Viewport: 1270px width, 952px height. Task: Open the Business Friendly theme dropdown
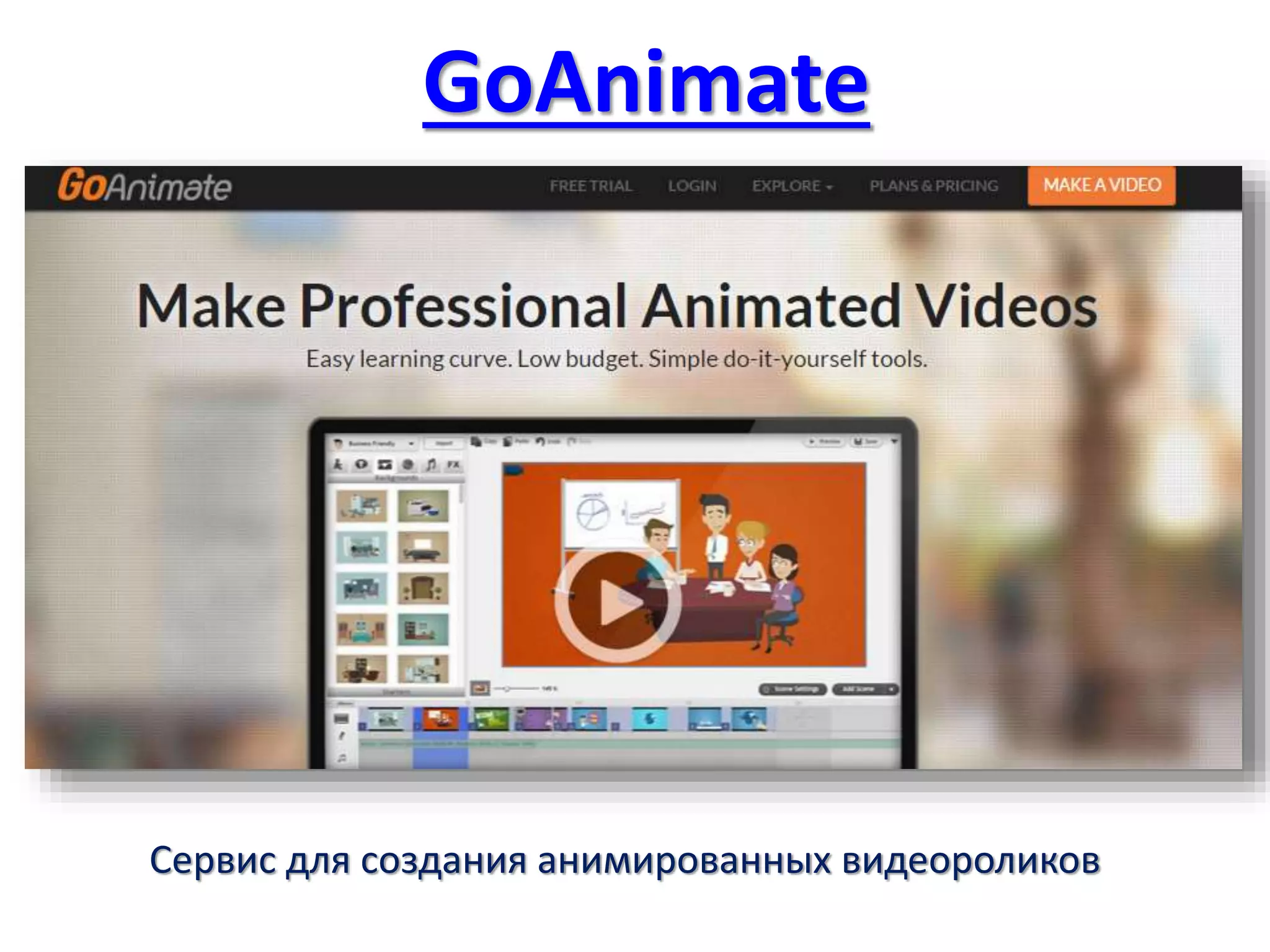coord(375,444)
